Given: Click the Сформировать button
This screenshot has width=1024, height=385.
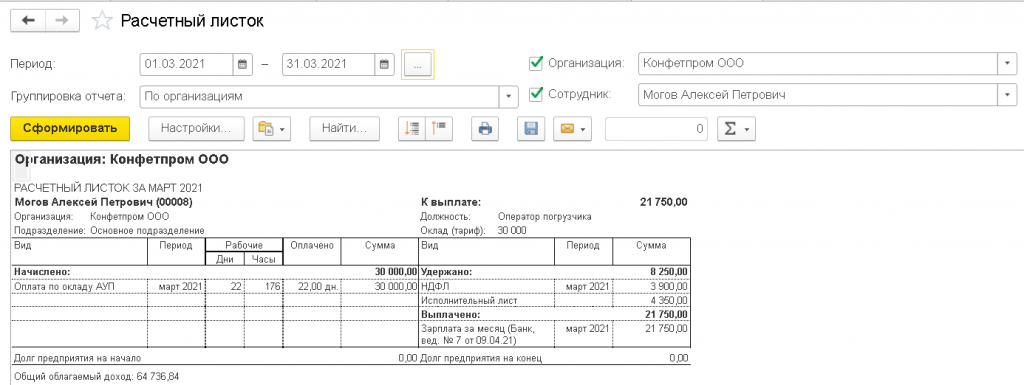Looking at the screenshot, I should pos(71,128).
